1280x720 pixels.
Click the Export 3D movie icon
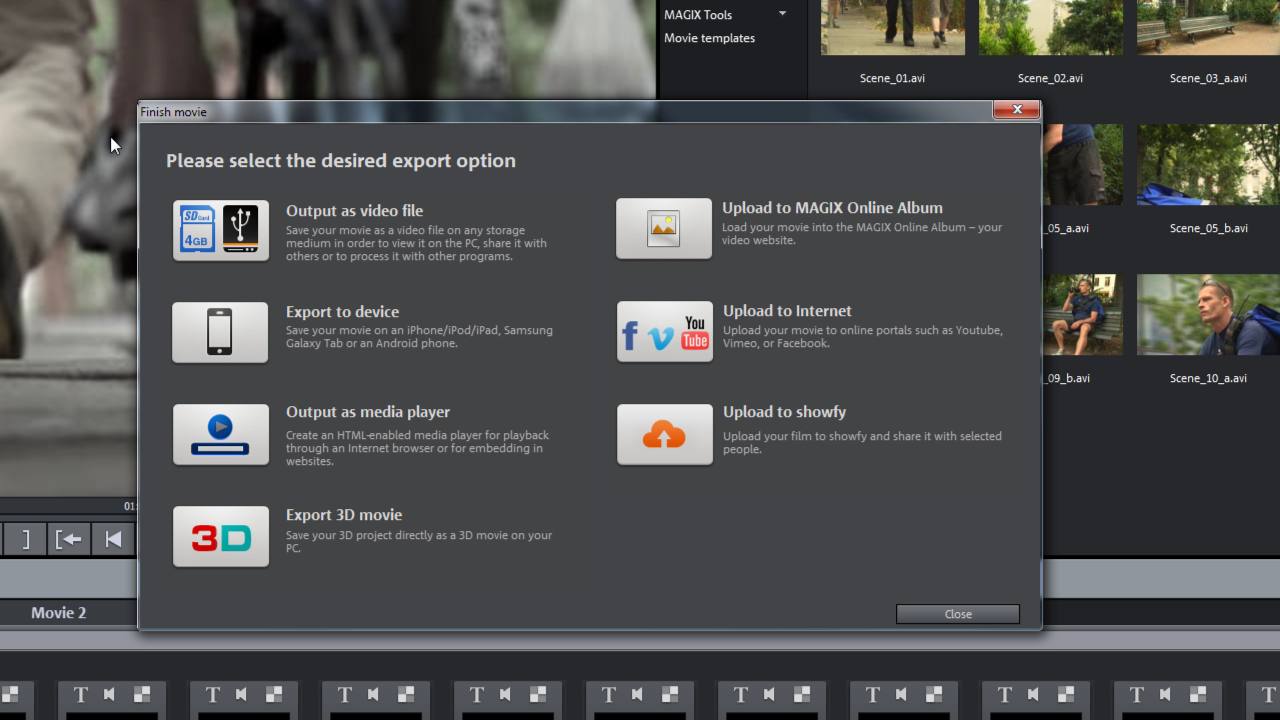pyautogui.click(x=221, y=537)
